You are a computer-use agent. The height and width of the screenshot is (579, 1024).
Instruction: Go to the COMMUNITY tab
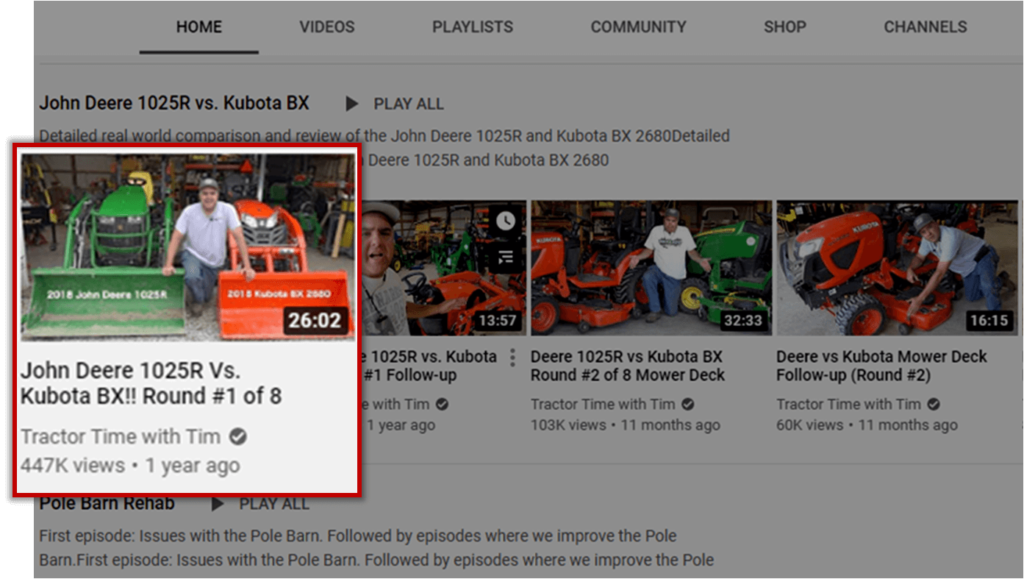coord(638,27)
